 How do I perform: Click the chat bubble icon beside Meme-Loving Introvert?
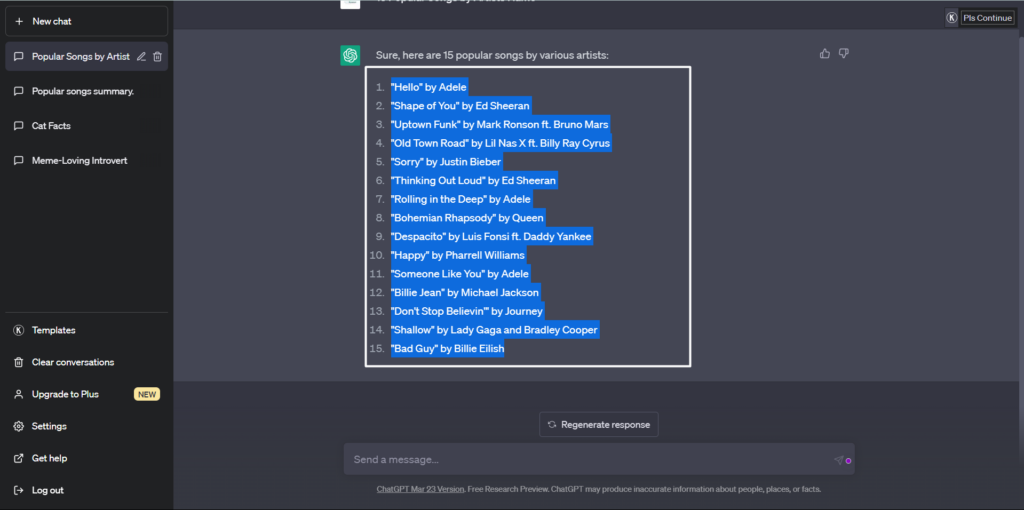tap(19, 161)
